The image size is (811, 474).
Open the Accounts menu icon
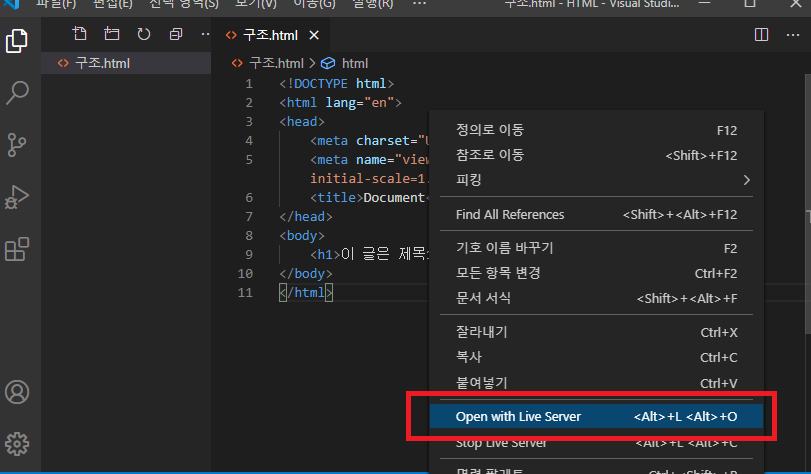coord(17,392)
